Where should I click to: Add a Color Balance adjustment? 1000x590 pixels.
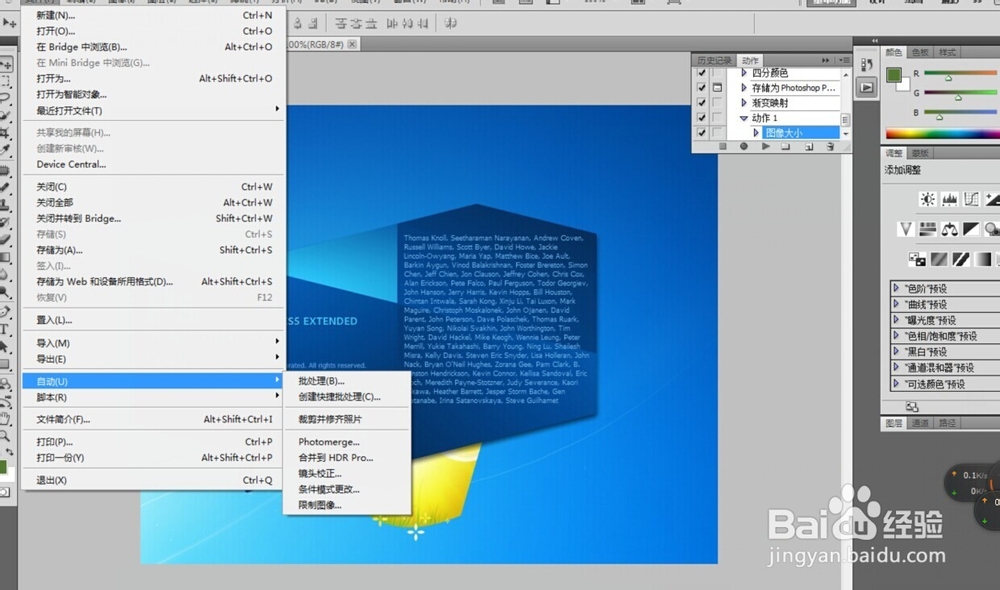click(949, 229)
